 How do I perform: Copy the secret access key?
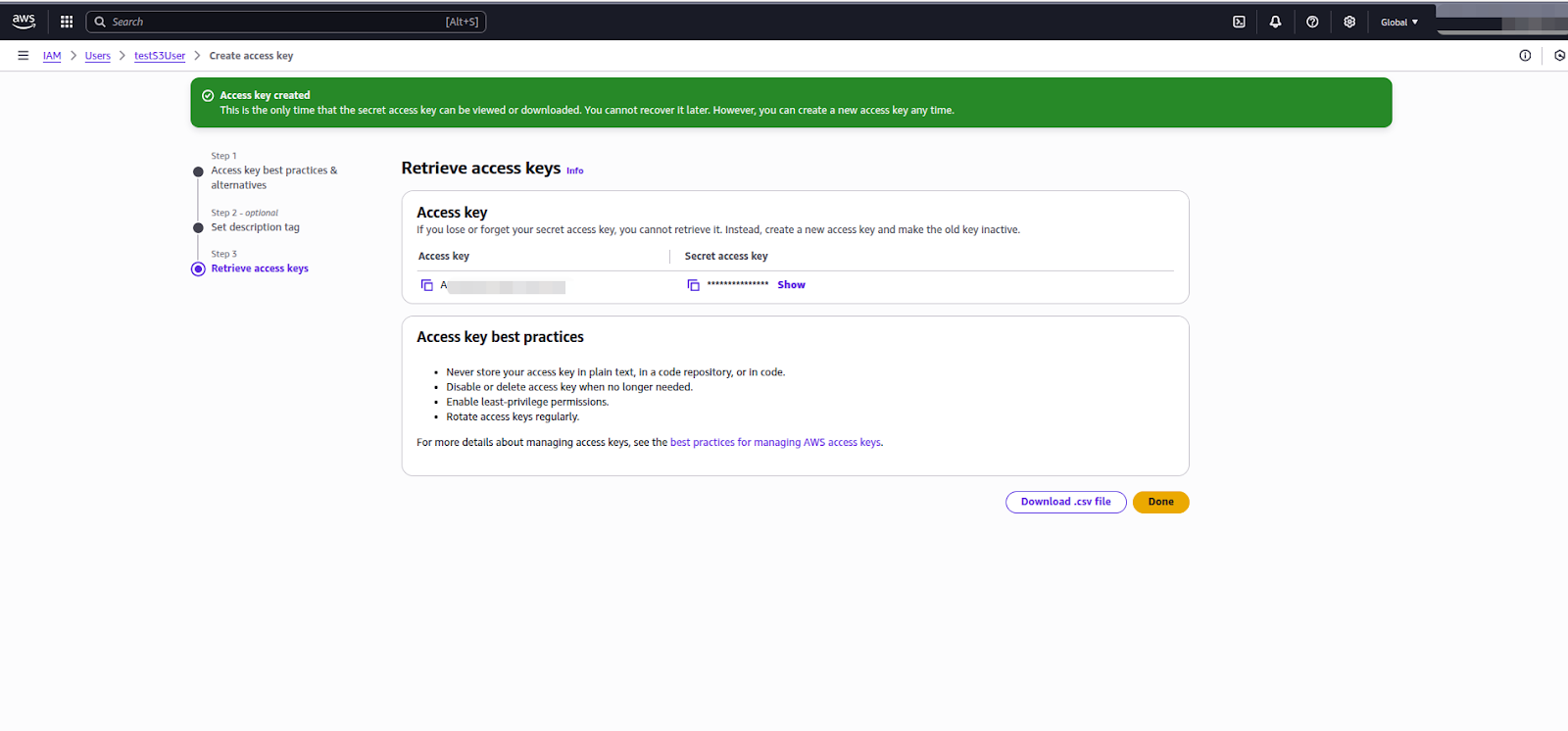693,285
